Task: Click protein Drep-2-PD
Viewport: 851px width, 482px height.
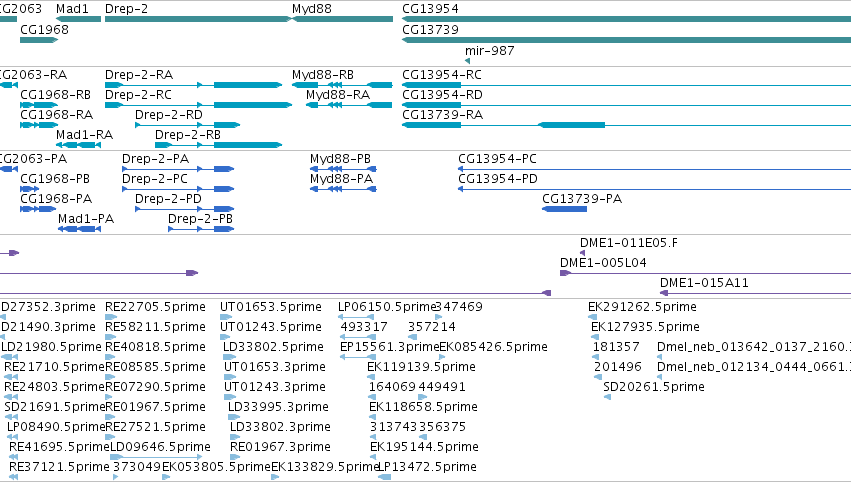Action: point(185,209)
